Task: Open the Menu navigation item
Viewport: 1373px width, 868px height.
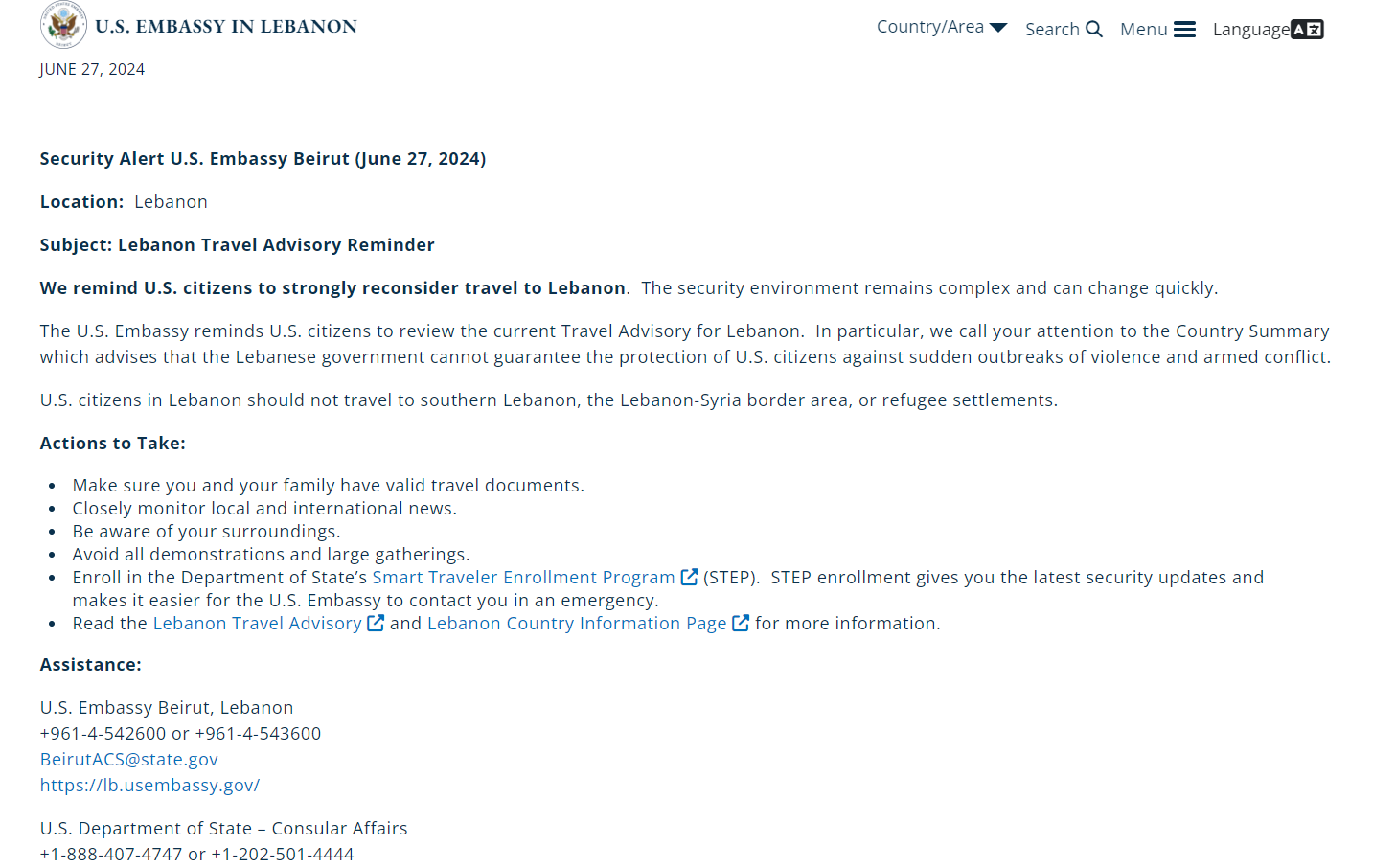Action: [x=1143, y=30]
